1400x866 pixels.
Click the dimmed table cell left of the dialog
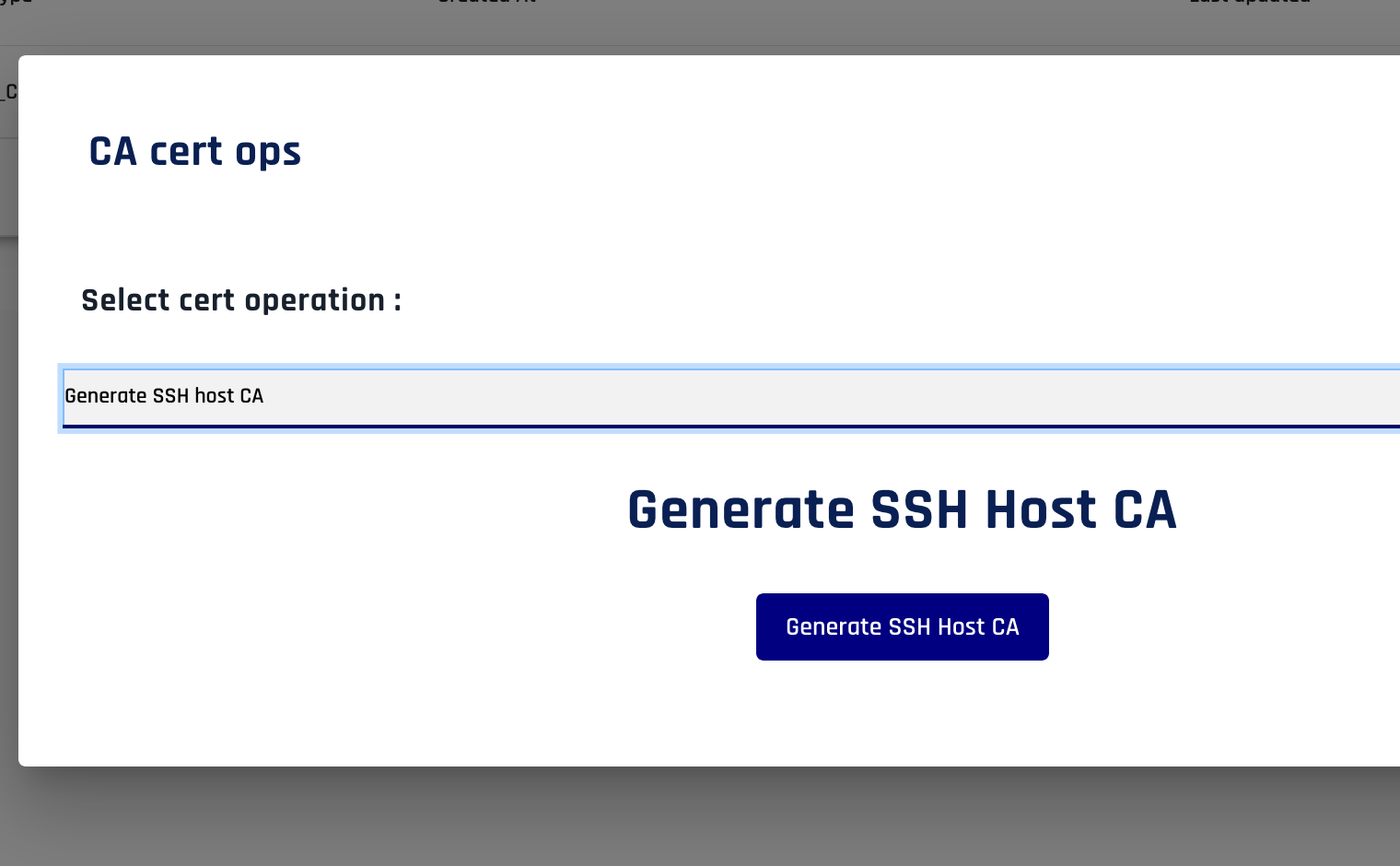(x=8, y=92)
